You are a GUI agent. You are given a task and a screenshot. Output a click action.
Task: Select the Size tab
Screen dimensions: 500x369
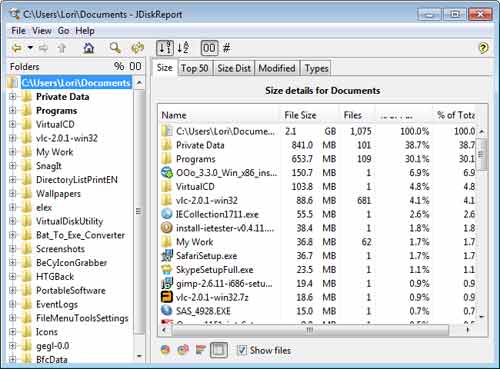[x=165, y=68]
